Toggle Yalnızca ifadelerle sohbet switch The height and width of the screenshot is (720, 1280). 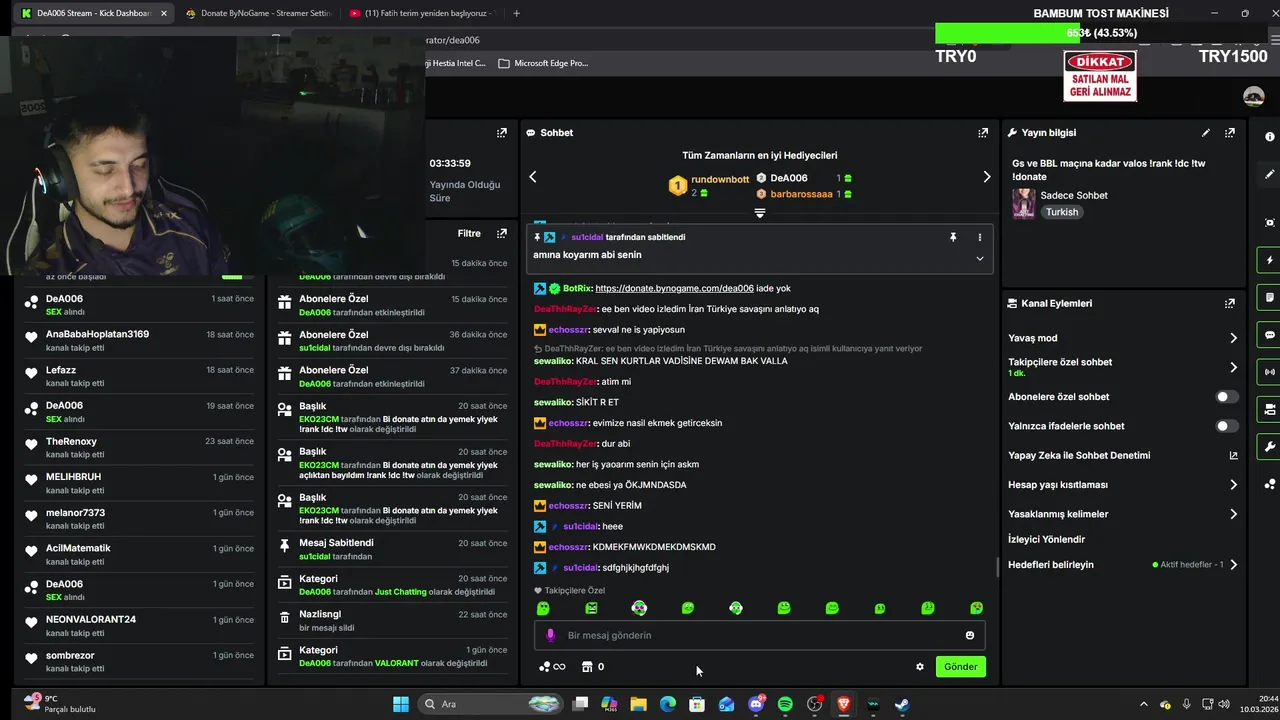tap(1226, 426)
